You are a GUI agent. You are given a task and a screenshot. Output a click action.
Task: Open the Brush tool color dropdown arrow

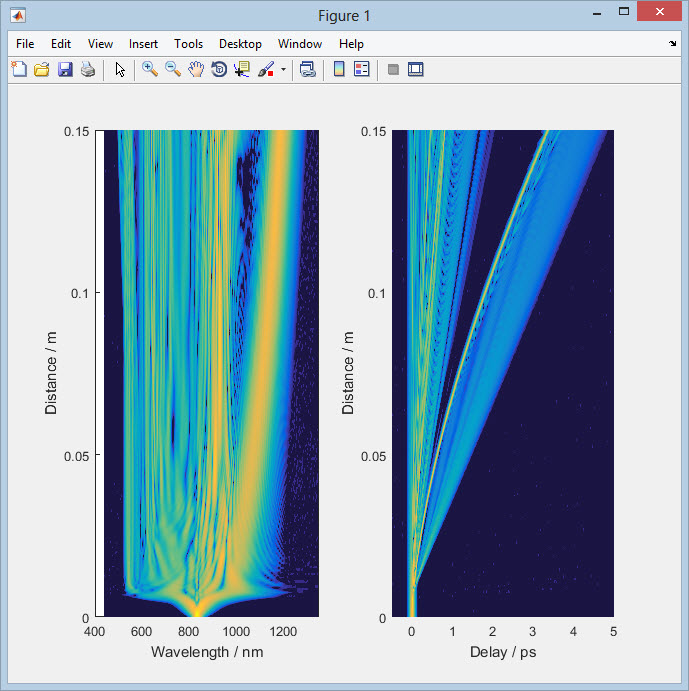pyautogui.click(x=283, y=69)
